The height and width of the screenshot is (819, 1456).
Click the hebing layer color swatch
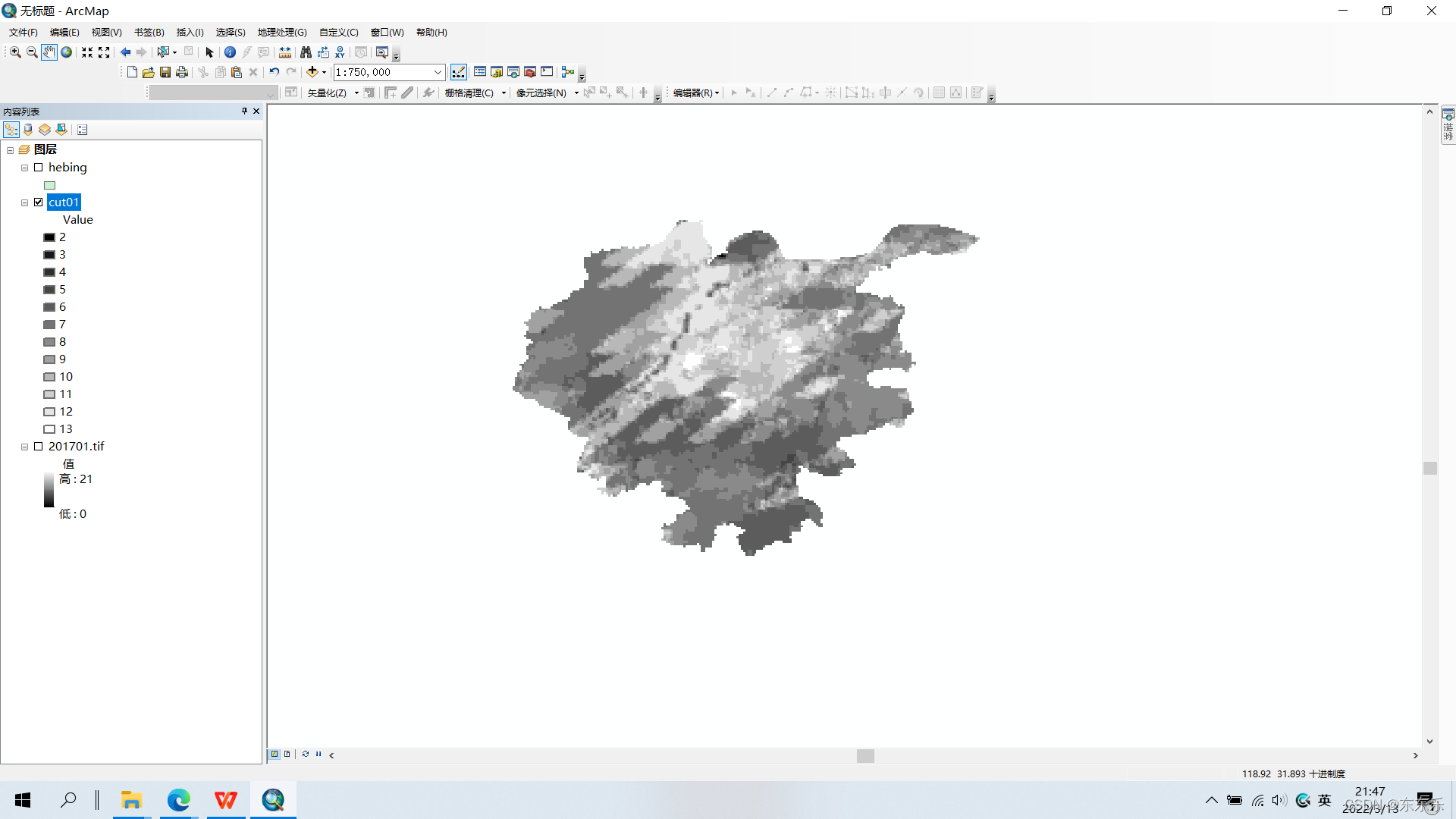(50, 185)
